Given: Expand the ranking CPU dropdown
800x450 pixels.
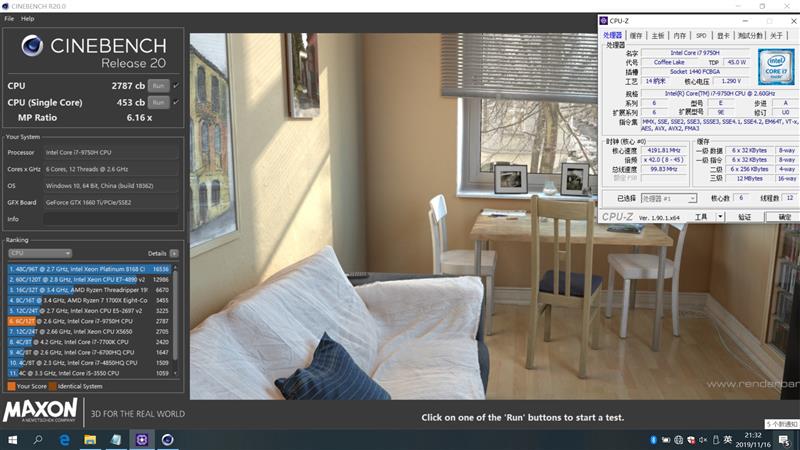Looking at the screenshot, I should pos(40,253).
